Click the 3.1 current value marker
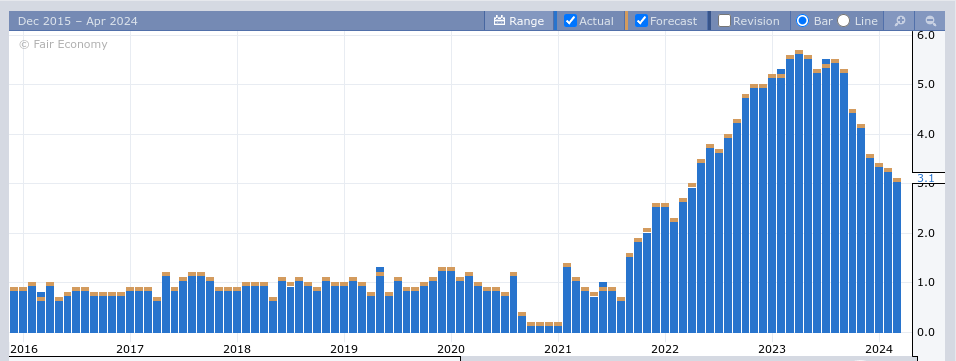956x361 pixels. coord(926,178)
